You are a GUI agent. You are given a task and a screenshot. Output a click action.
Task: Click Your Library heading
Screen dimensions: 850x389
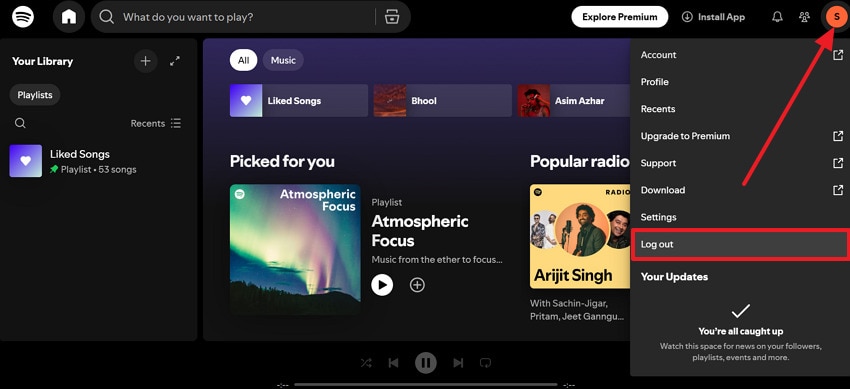(x=42, y=61)
